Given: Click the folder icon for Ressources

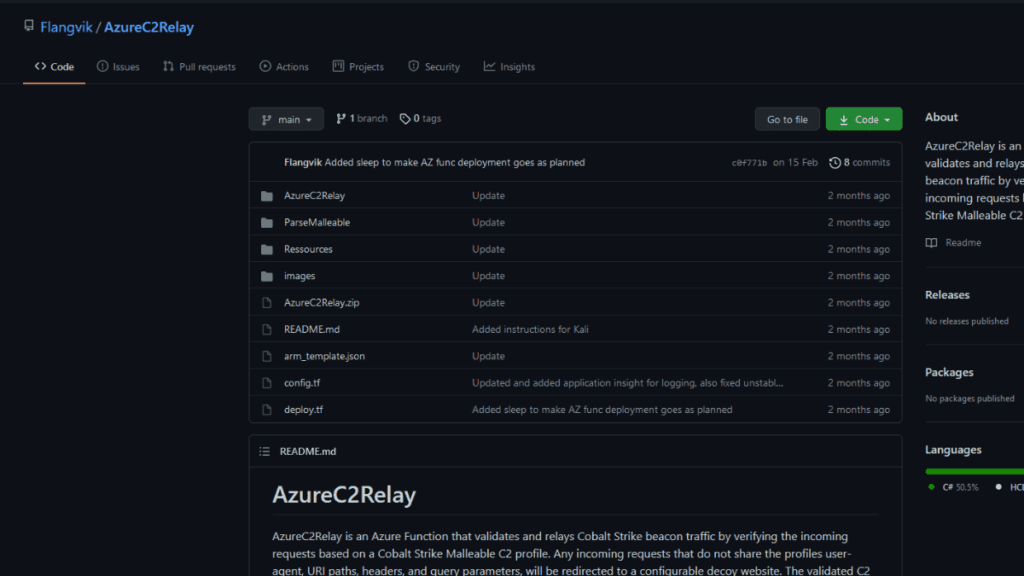Looking at the screenshot, I should 266,249.
